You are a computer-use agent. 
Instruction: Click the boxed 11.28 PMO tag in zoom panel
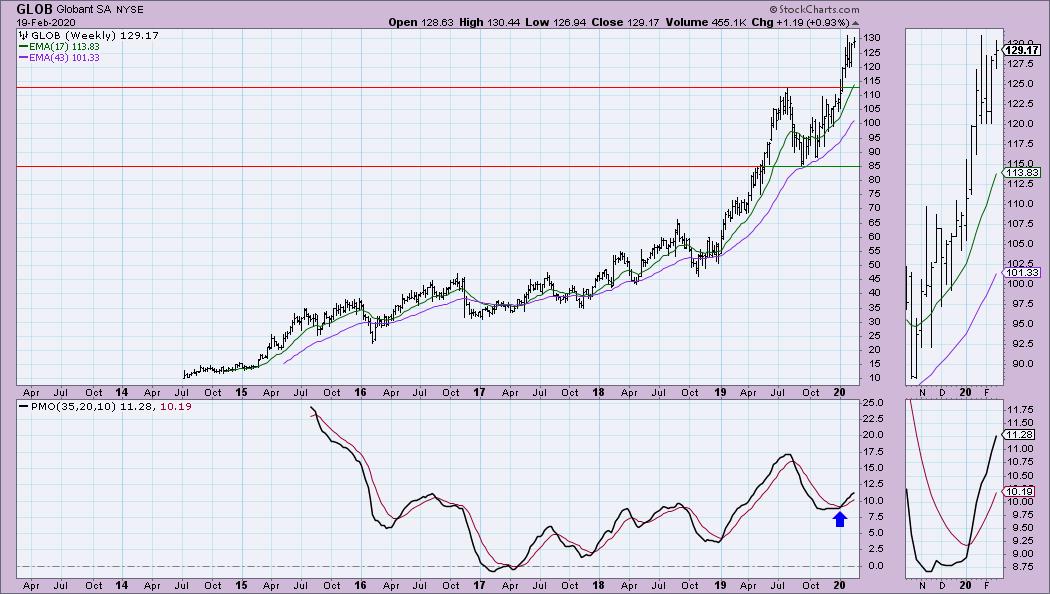click(x=1021, y=435)
